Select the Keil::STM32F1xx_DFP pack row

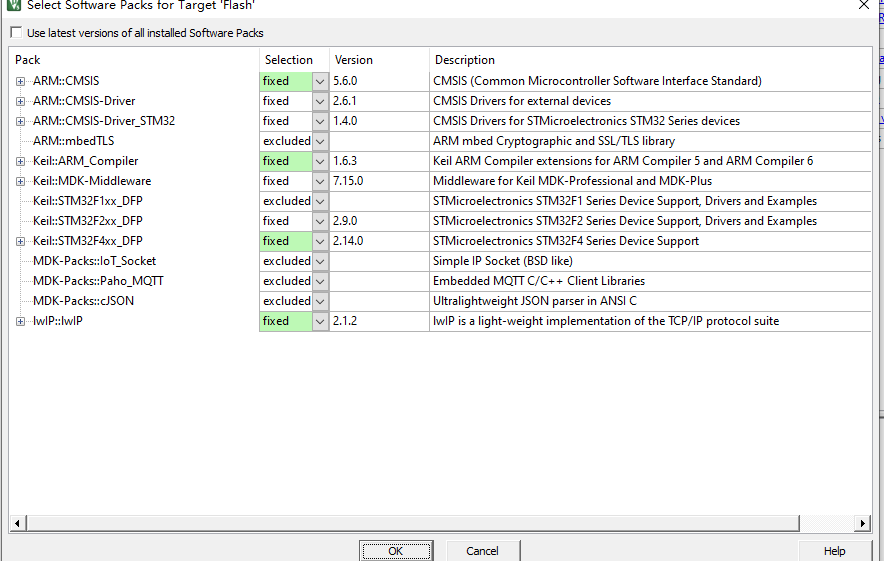(88, 201)
